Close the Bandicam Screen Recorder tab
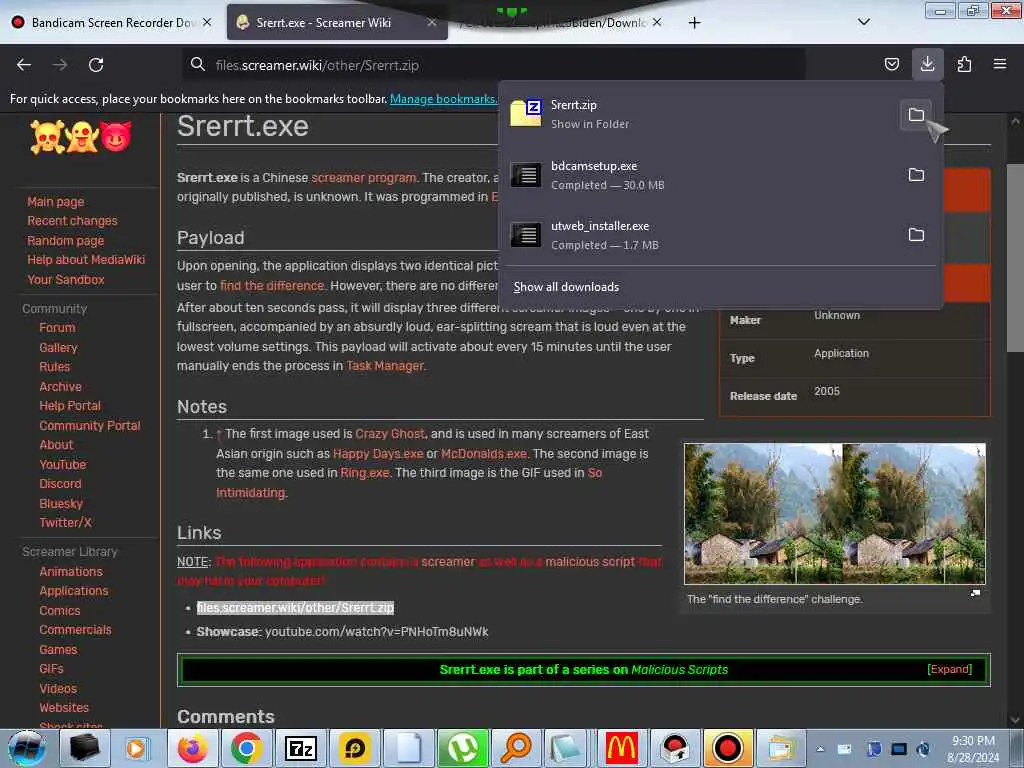 [207, 22]
